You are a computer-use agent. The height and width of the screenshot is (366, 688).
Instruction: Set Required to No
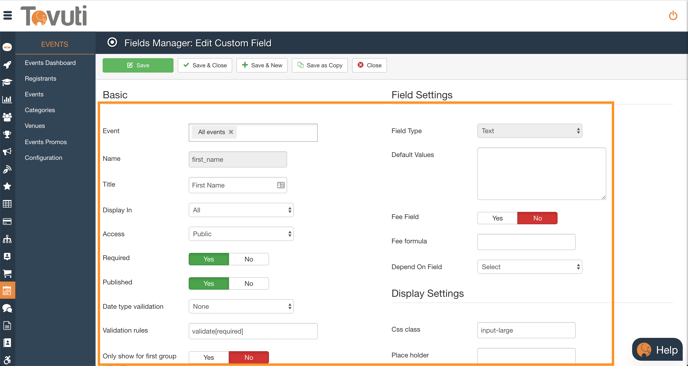tap(249, 259)
